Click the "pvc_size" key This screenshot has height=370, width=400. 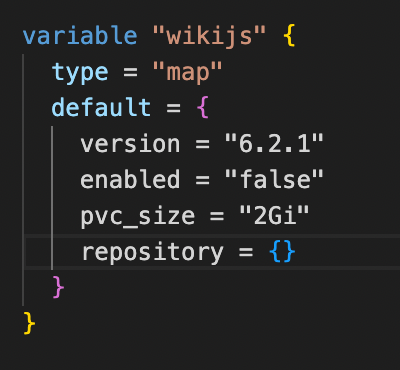(x=137, y=217)
